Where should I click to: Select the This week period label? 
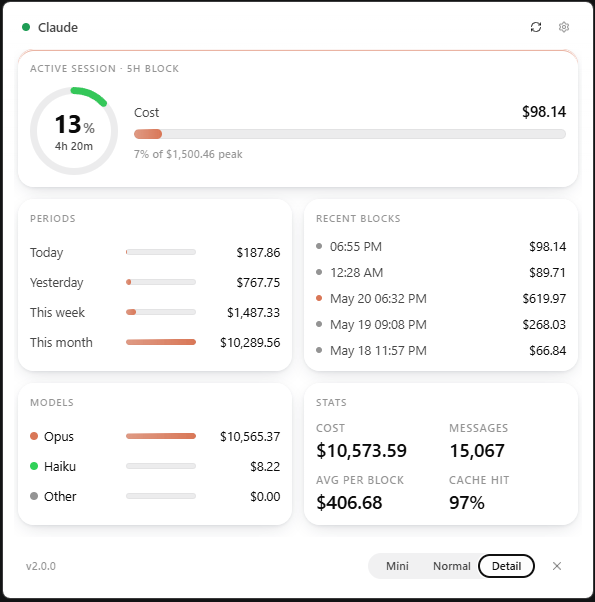pos(58,313)
